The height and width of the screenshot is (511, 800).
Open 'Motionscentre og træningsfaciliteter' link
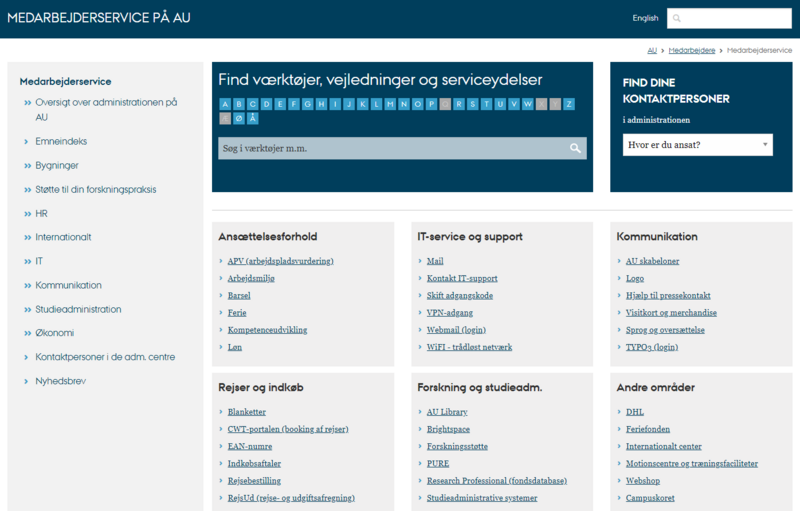pyautogui.click(x=692, y=464)
